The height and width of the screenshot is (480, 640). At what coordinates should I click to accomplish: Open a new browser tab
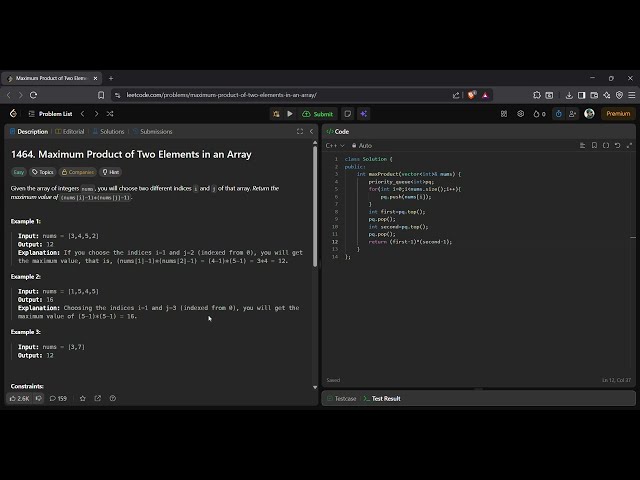coord(111,78)
